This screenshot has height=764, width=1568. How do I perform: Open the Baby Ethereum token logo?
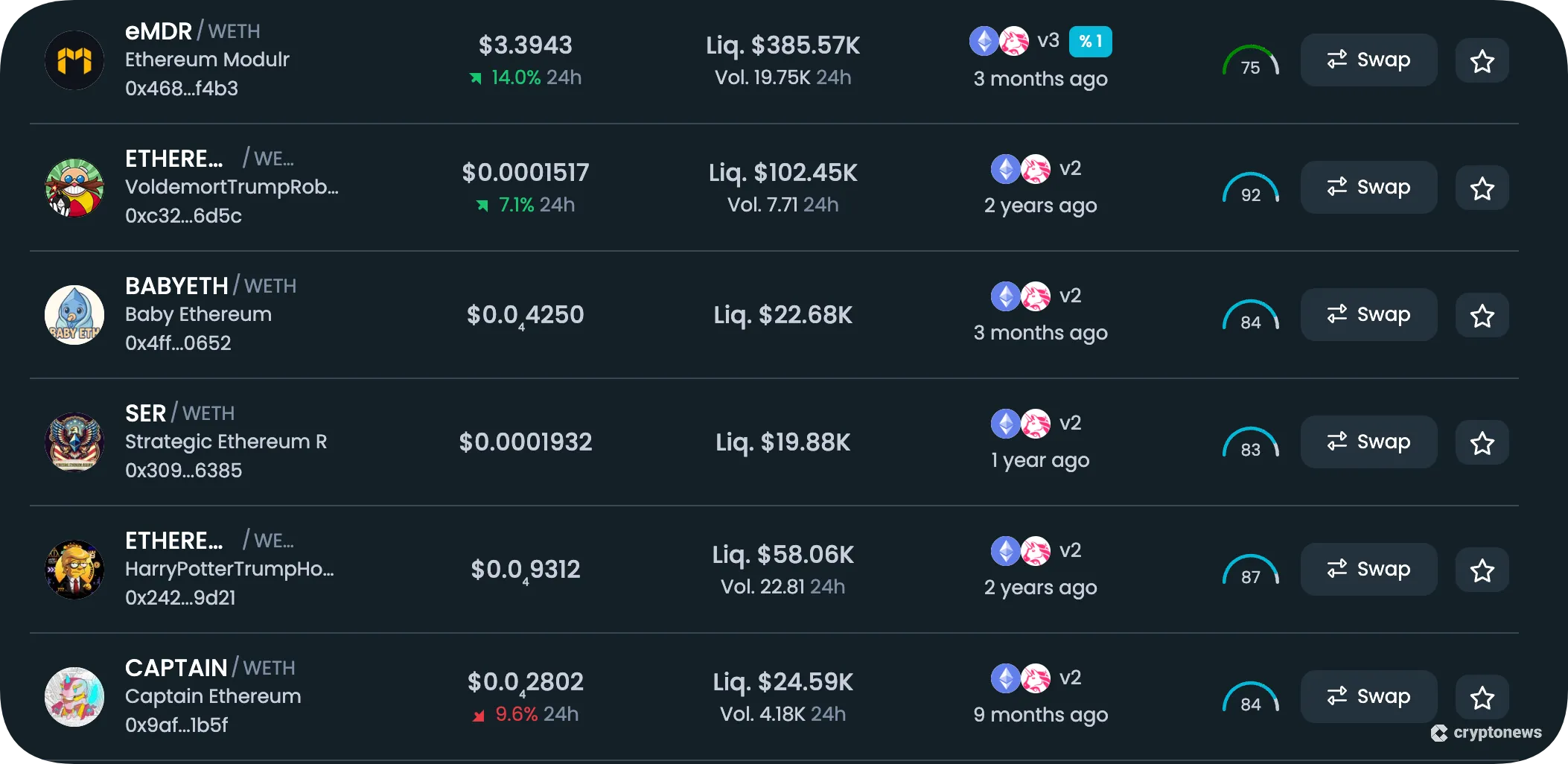point(74,315)
